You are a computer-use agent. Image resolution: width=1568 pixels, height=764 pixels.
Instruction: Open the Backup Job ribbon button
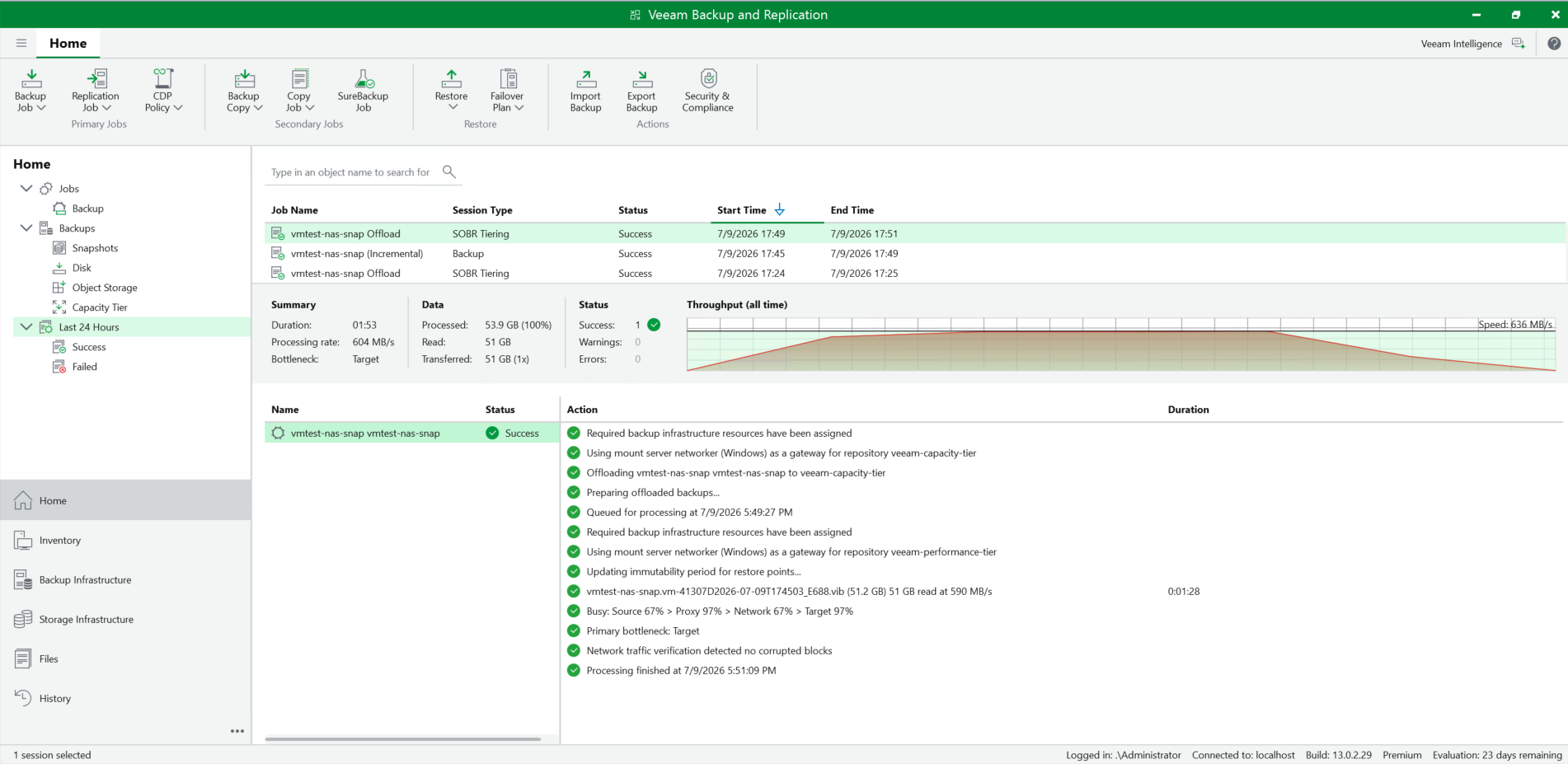[x=31, y=91]
